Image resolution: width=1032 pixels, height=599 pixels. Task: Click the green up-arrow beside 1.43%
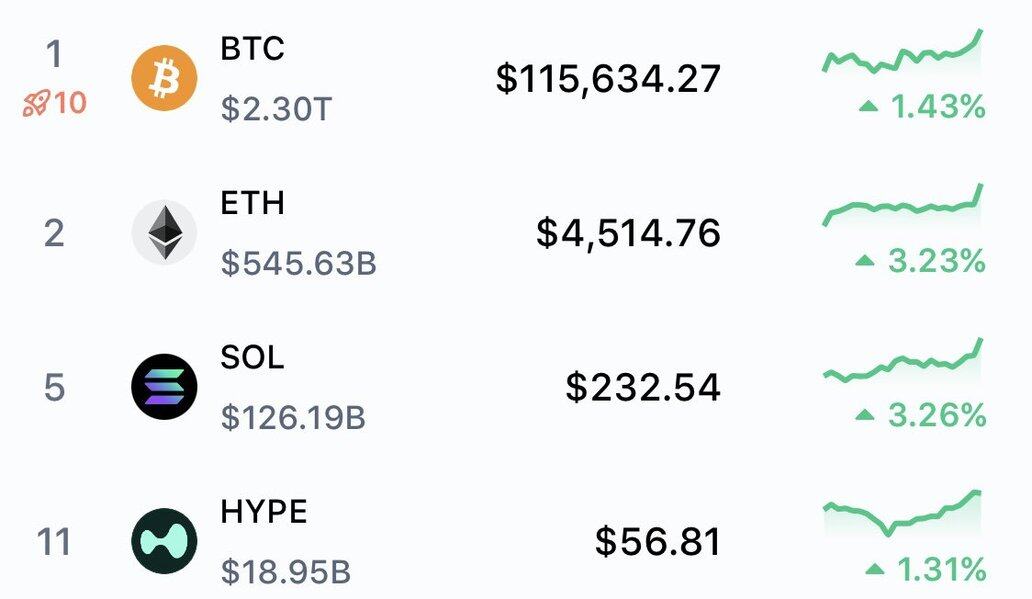pos(869,105)
